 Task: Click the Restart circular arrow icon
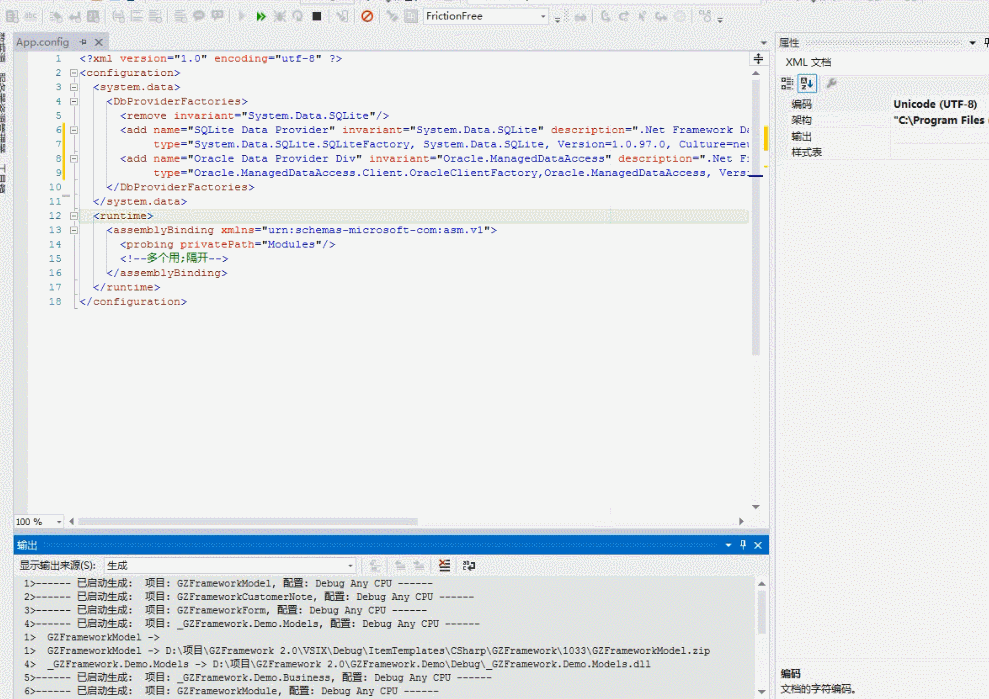[x=297, y=16]
